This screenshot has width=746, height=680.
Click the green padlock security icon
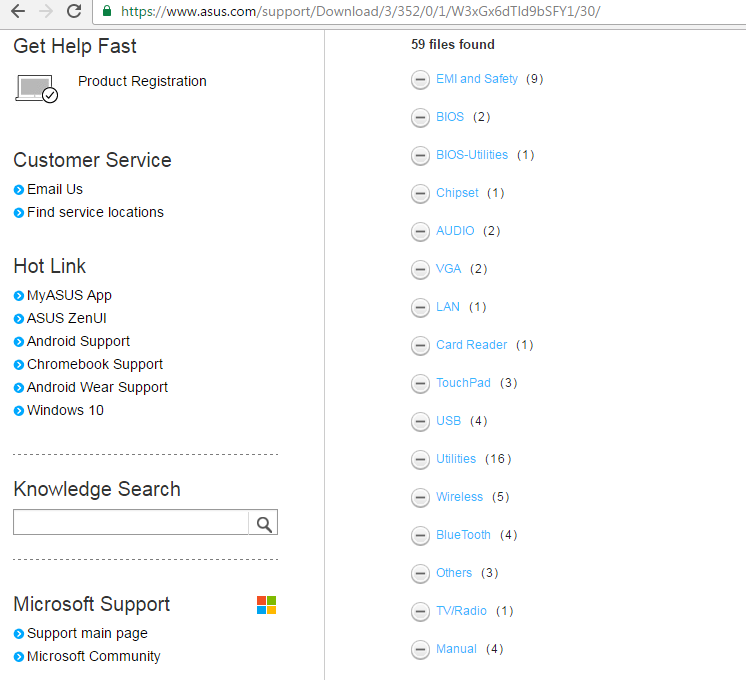coord(107,12)
